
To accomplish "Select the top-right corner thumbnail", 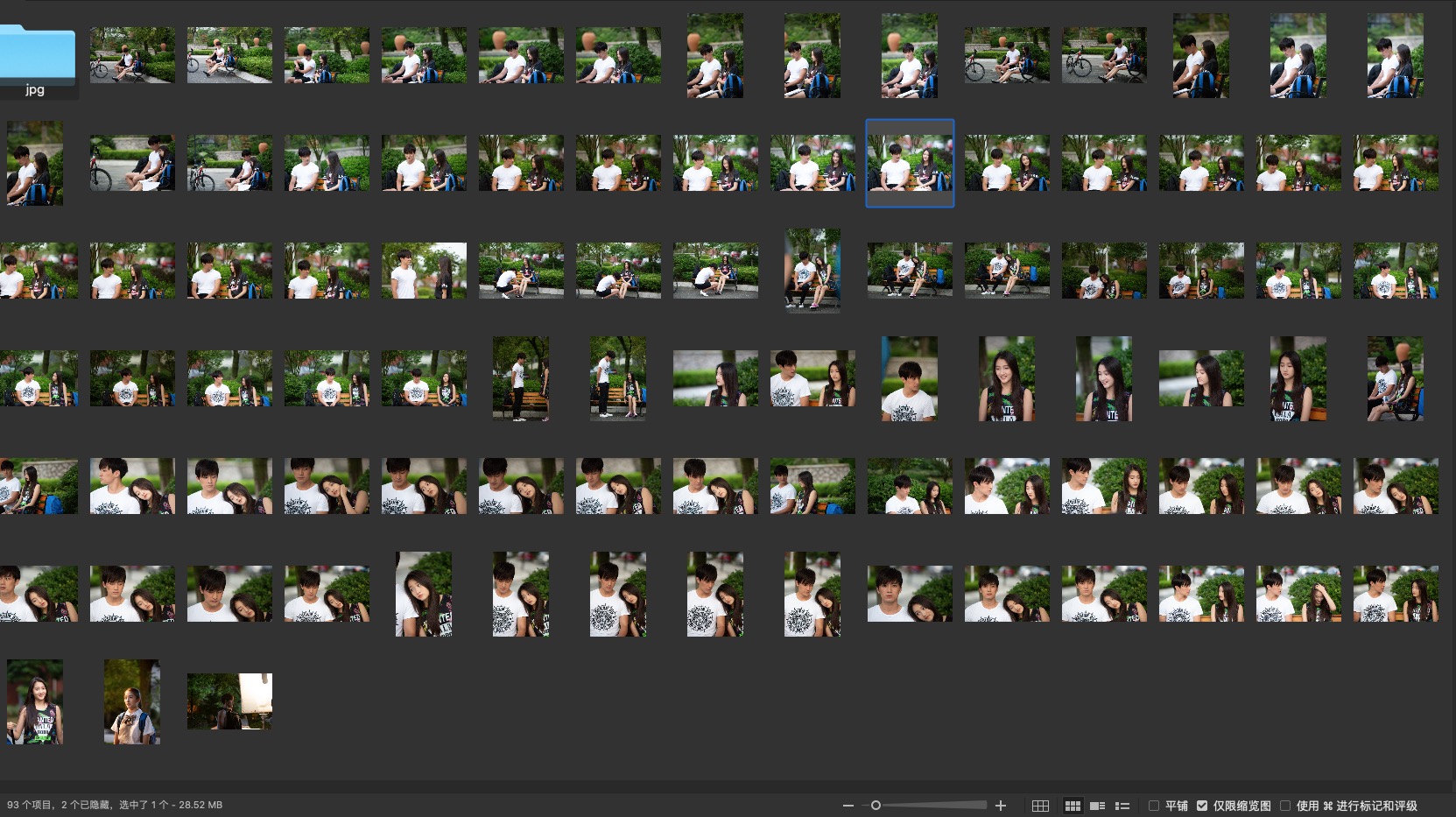I will click(x=1395, y=55).
